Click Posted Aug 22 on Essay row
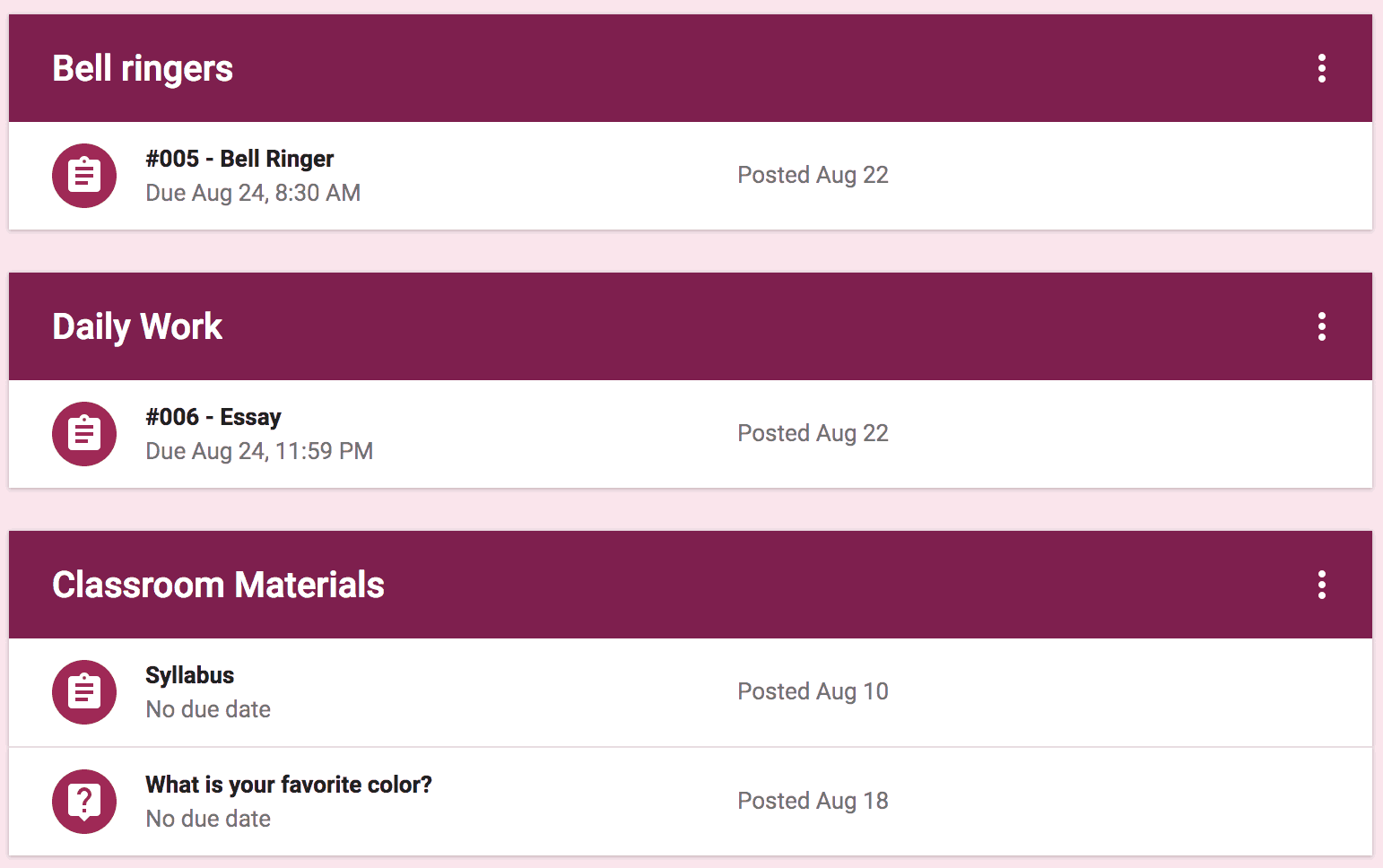 click(x=813, y=433)
